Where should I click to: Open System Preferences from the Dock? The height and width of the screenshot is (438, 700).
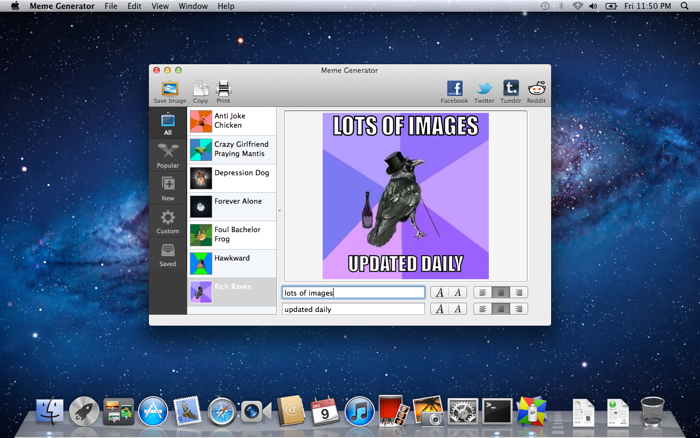[x=462, y=411]
